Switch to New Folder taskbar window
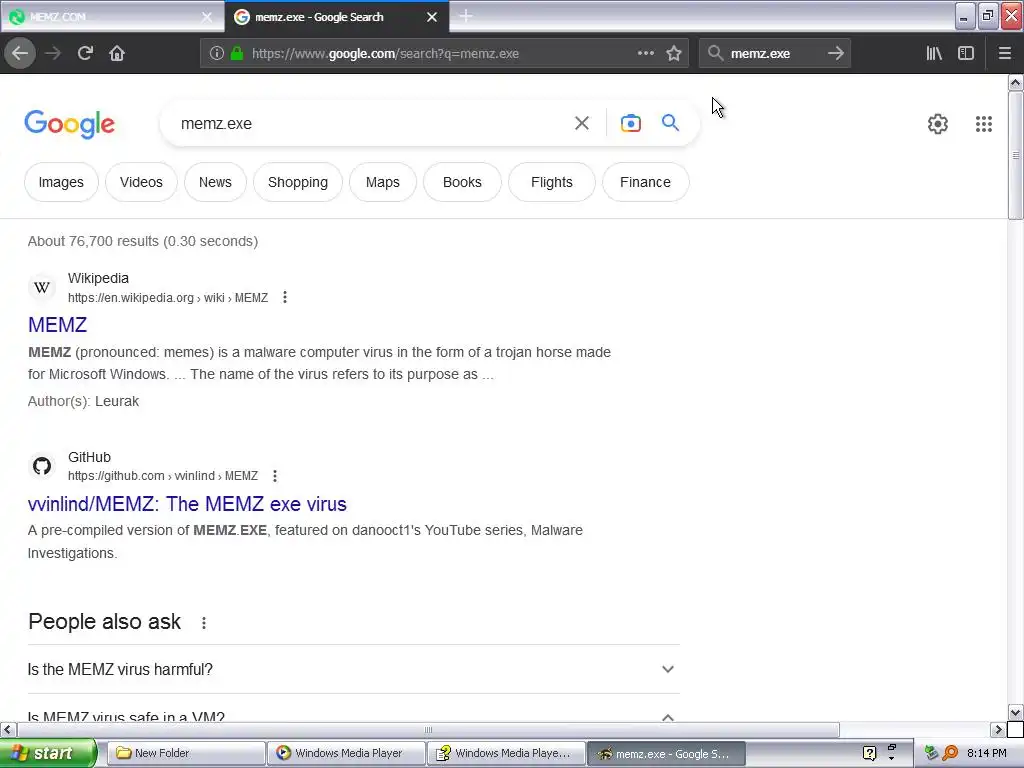The height and width of the screenshot is (768, 1024). coord(185,753)
